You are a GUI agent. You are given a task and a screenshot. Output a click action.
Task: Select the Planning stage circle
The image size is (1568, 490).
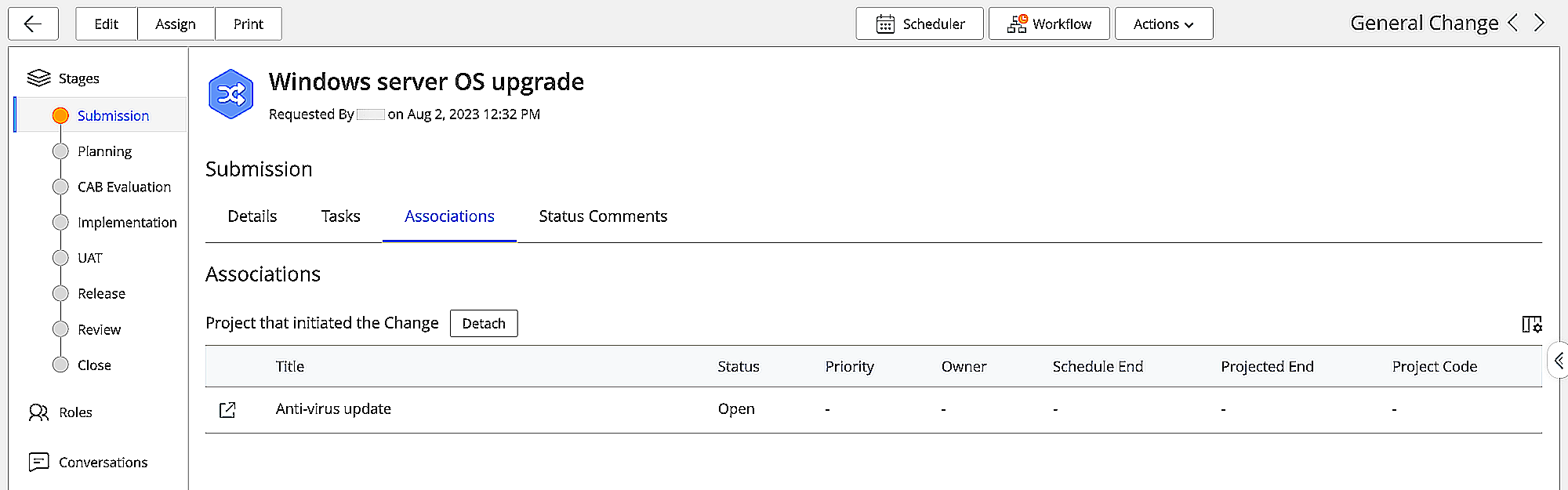click(x=60, y=151)
